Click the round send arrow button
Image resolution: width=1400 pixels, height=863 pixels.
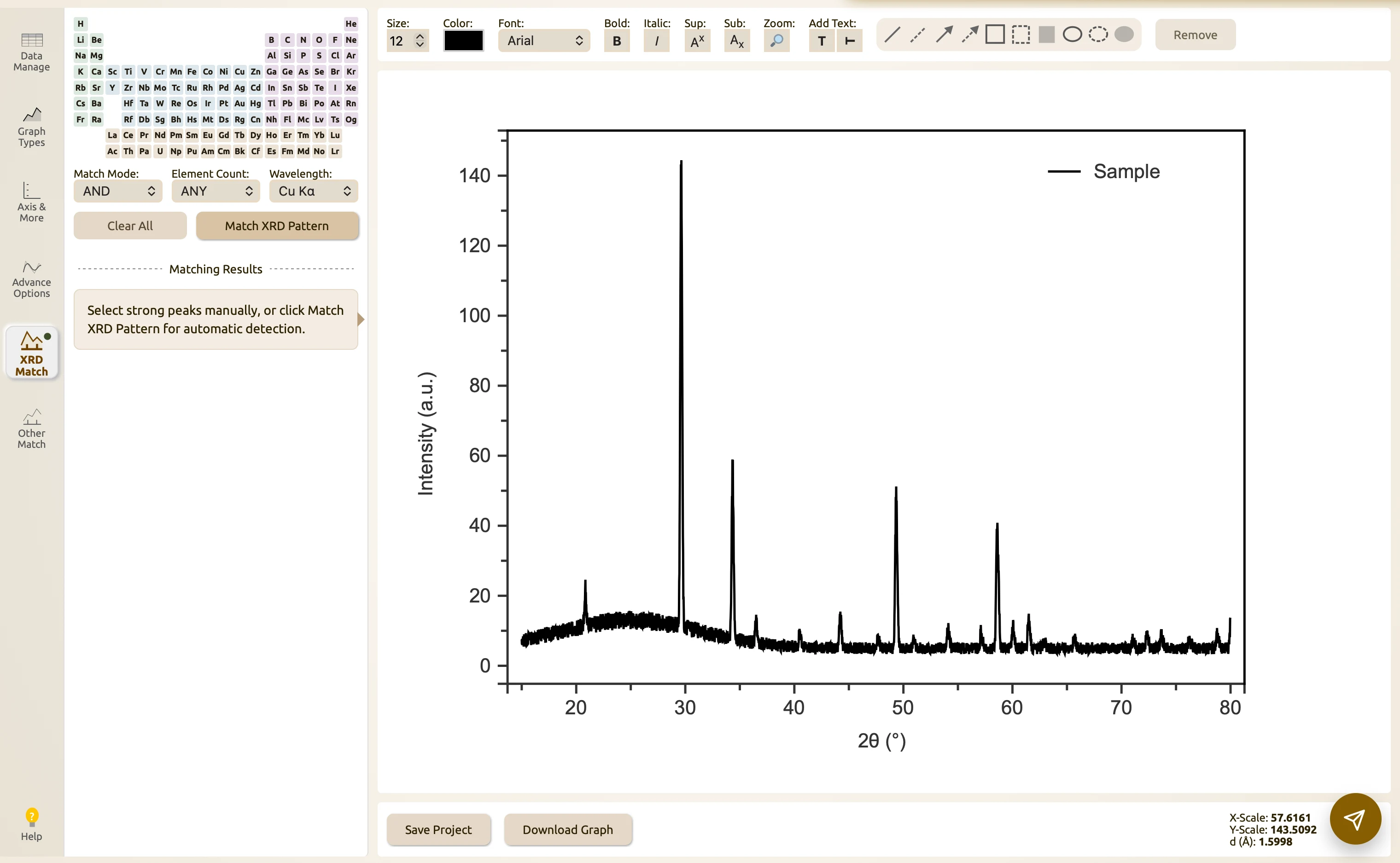click(1355, 819)
